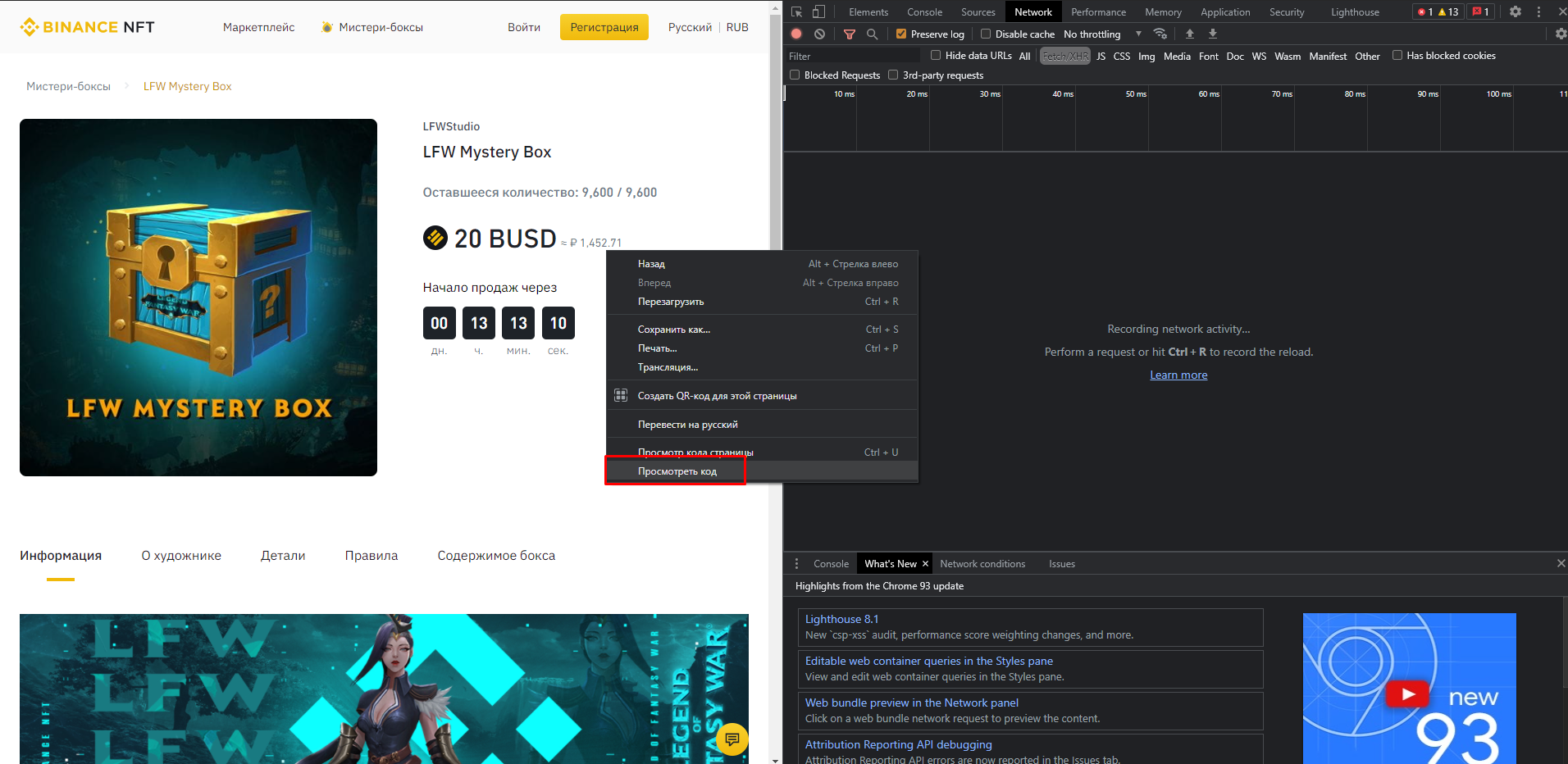Stop recording network log with the red button
The width and height of the screenshot is (1568, 764).
pyautogui.click(x=796, y=34)
